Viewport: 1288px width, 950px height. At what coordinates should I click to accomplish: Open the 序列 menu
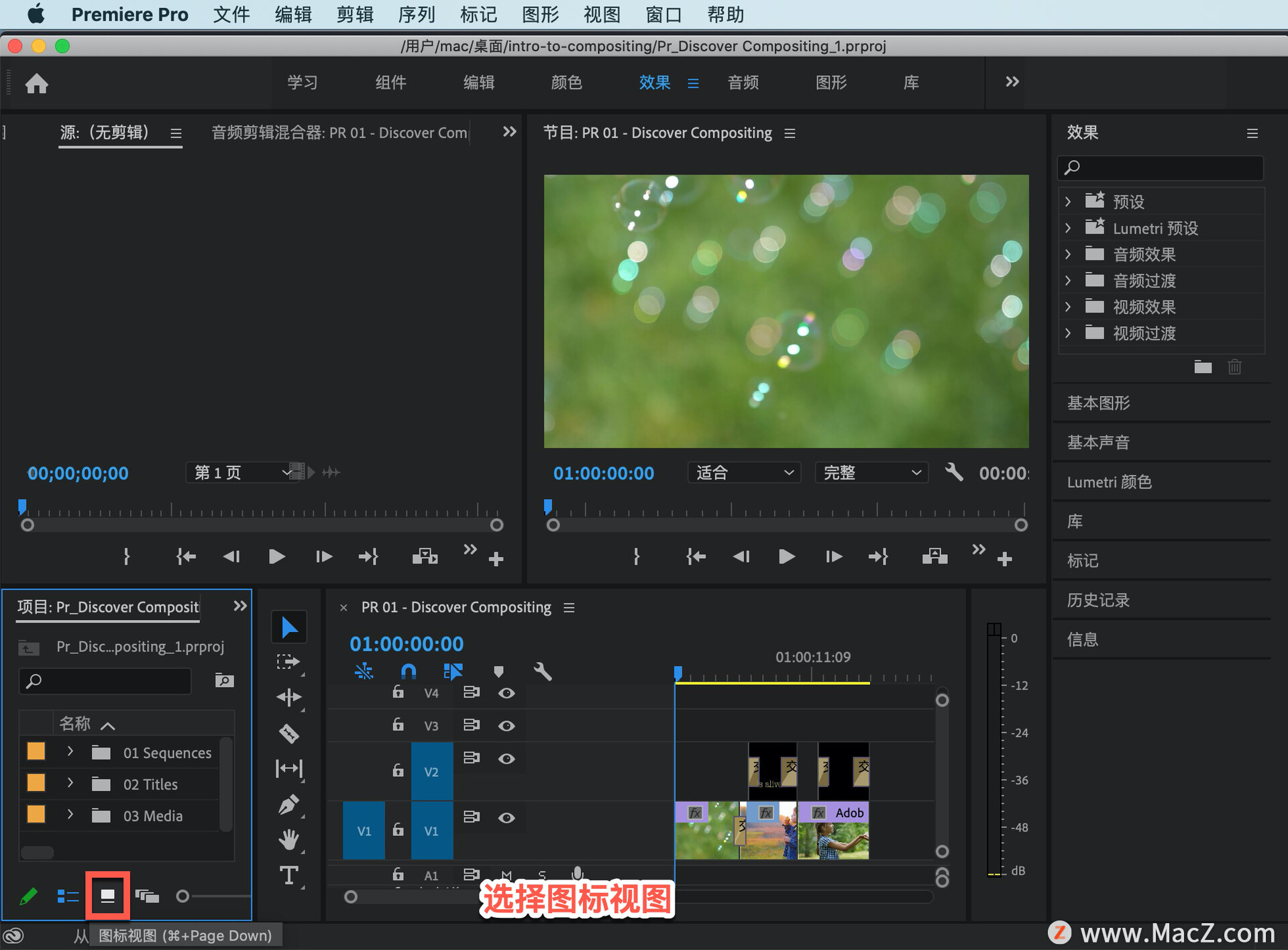coord(417,14)
